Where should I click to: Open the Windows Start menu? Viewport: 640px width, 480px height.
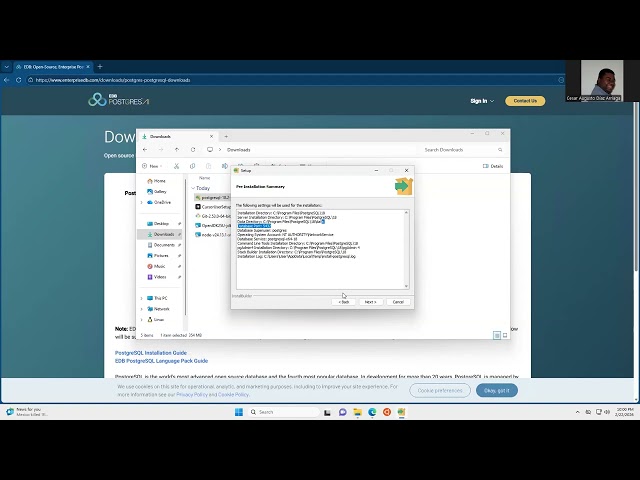click(x=239, y=412)
